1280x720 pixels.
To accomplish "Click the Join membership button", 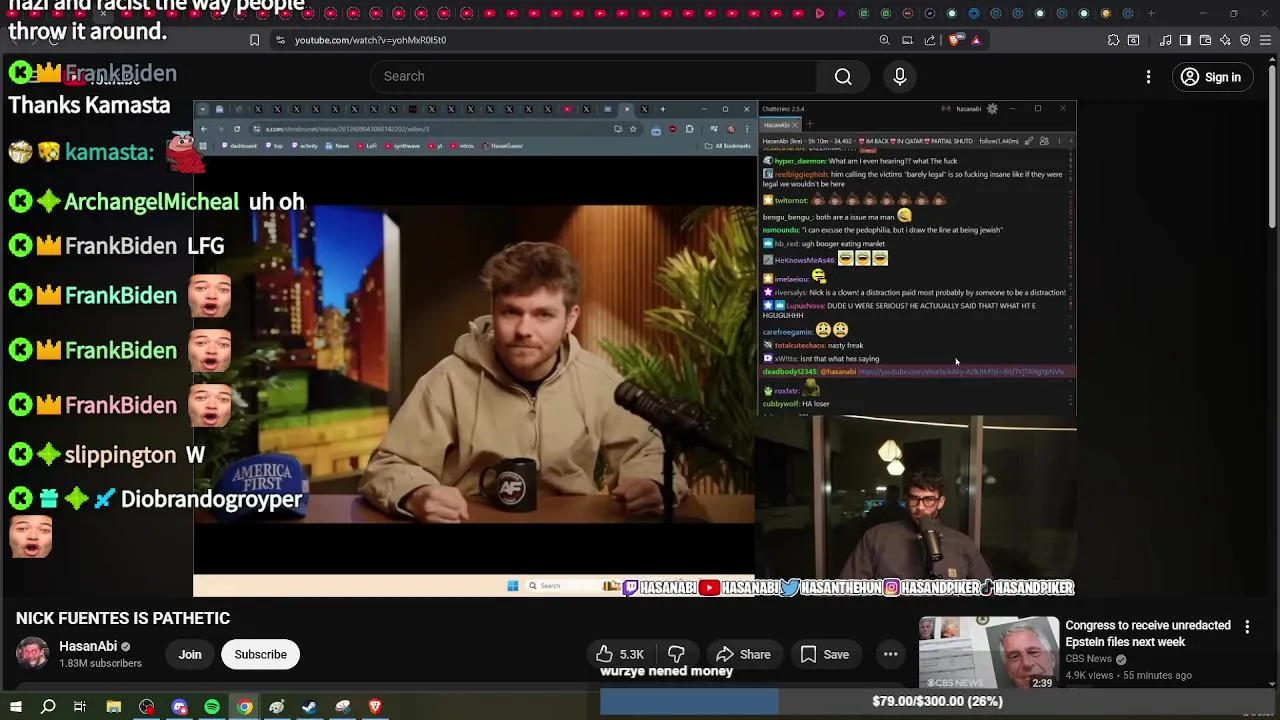I will click(x=190, y=654).
